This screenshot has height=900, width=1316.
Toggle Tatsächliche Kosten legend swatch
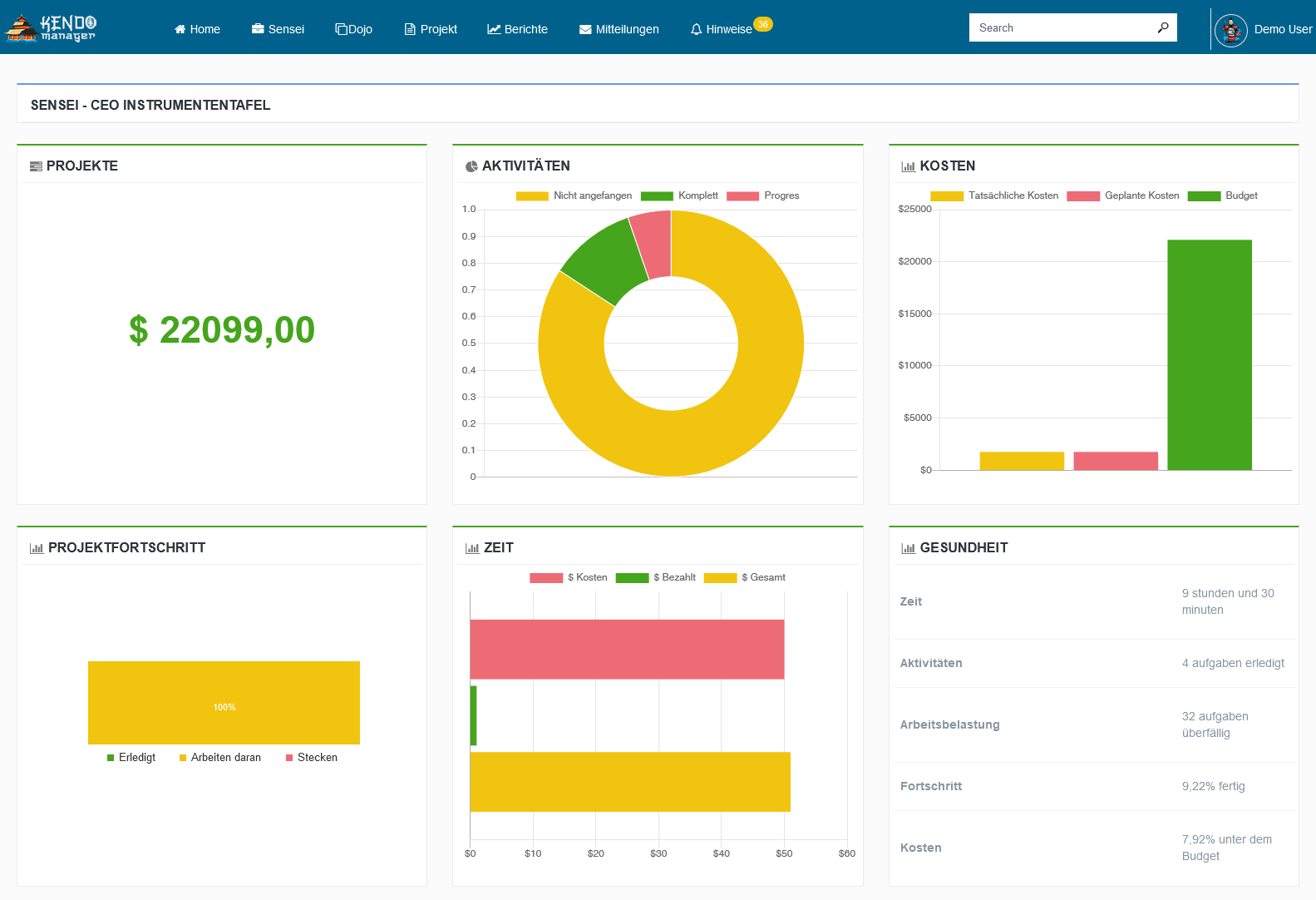pos(947,196)
